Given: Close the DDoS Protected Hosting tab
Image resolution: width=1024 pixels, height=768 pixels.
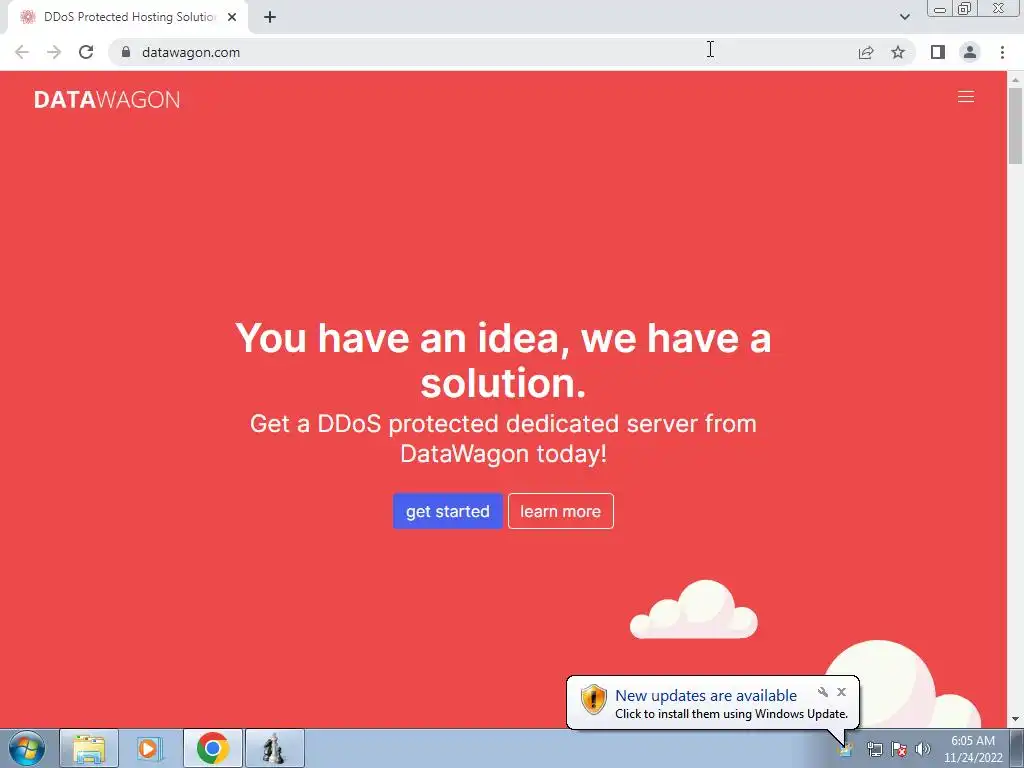Looking at the screenshot, I should (232, 17).
